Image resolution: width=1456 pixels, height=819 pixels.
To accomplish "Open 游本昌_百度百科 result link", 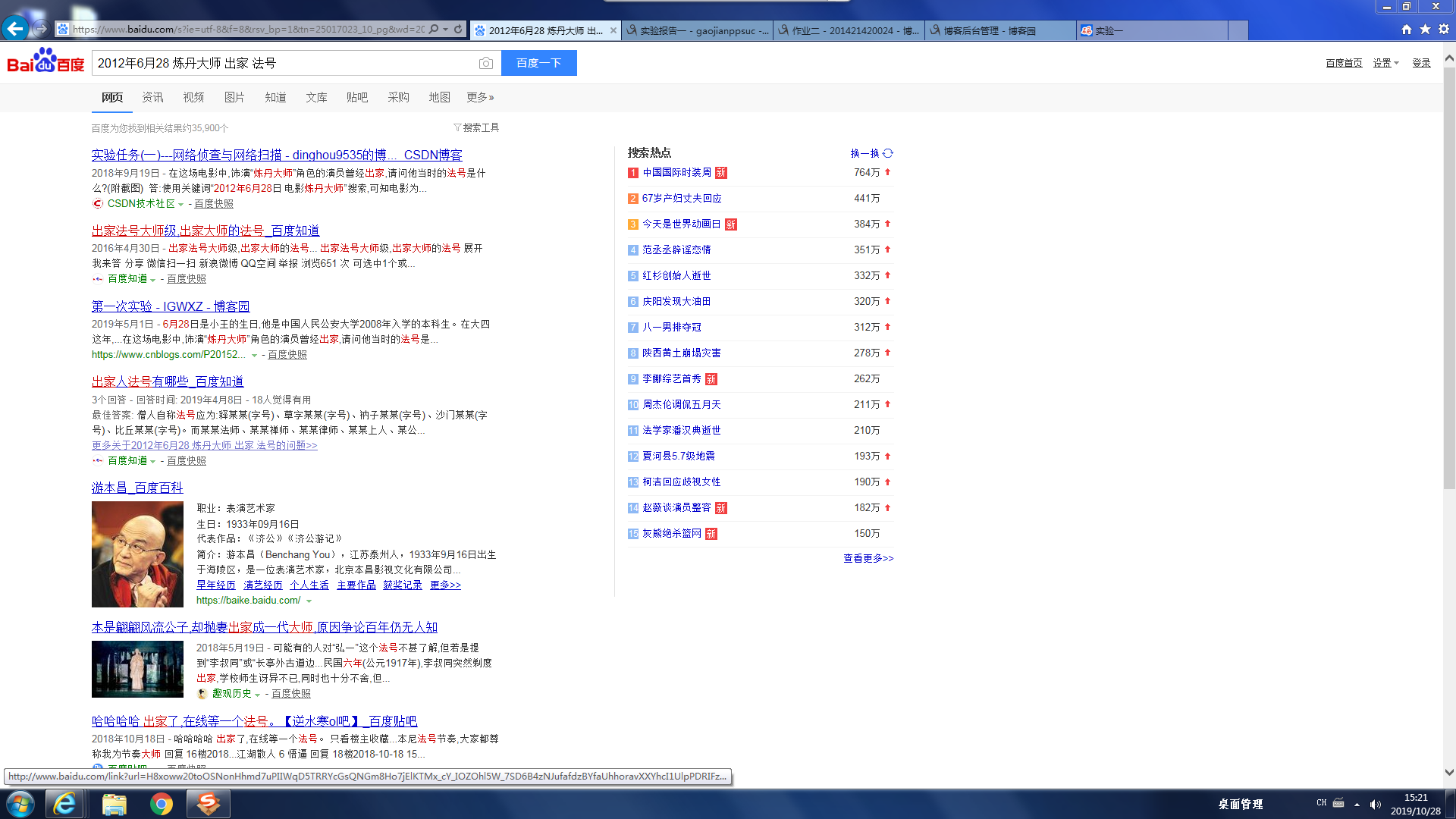I will pos(137,488).
